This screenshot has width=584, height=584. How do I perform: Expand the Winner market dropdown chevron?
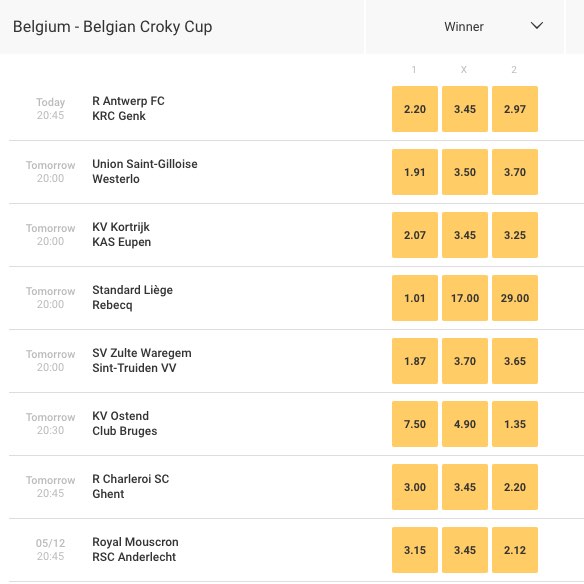pos(537,26)
